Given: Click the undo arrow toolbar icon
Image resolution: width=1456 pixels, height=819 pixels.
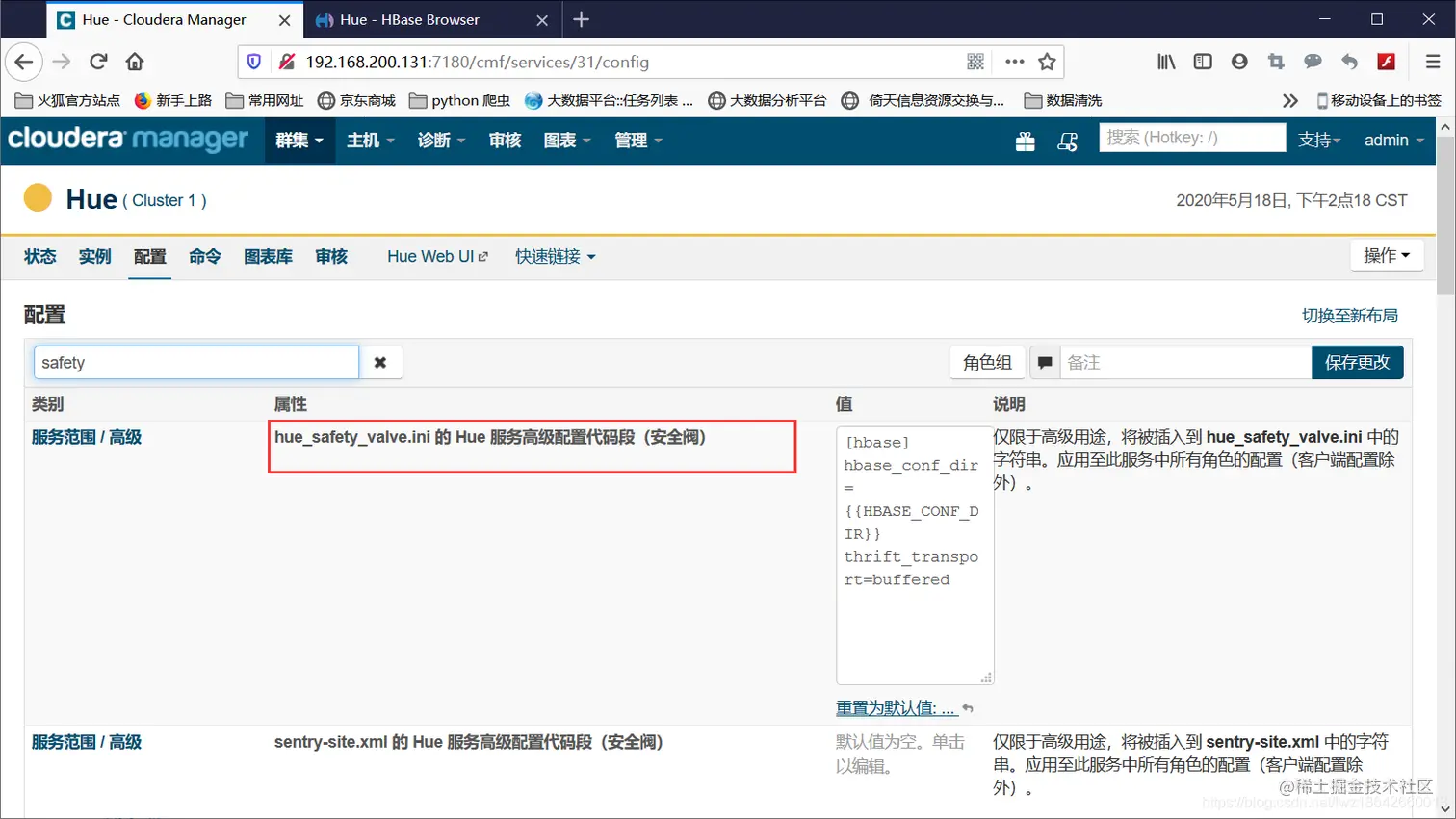Looking at the screenshot, I should pos(1349,62).
